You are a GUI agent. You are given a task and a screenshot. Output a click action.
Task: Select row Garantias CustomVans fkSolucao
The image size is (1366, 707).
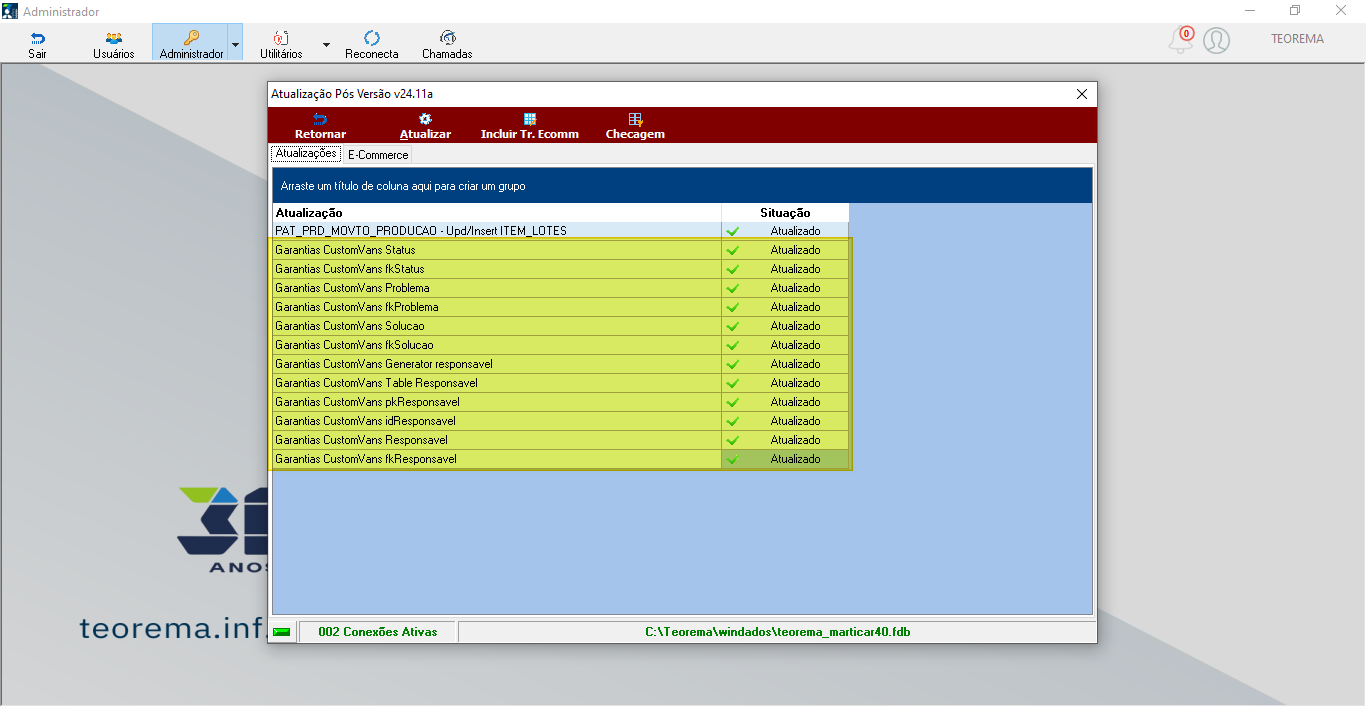click(x=561, y=345)
